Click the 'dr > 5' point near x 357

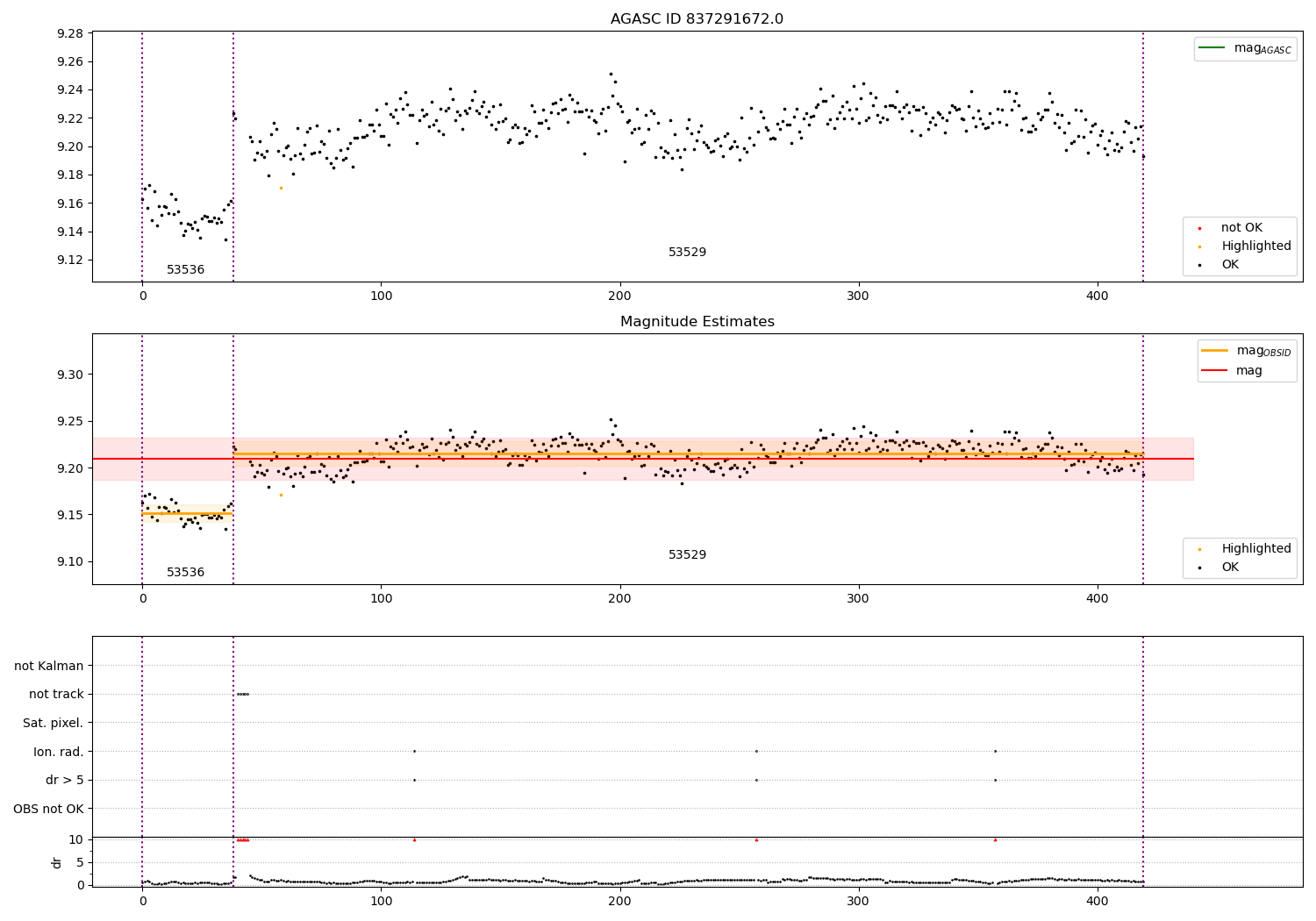coord(995,780)
